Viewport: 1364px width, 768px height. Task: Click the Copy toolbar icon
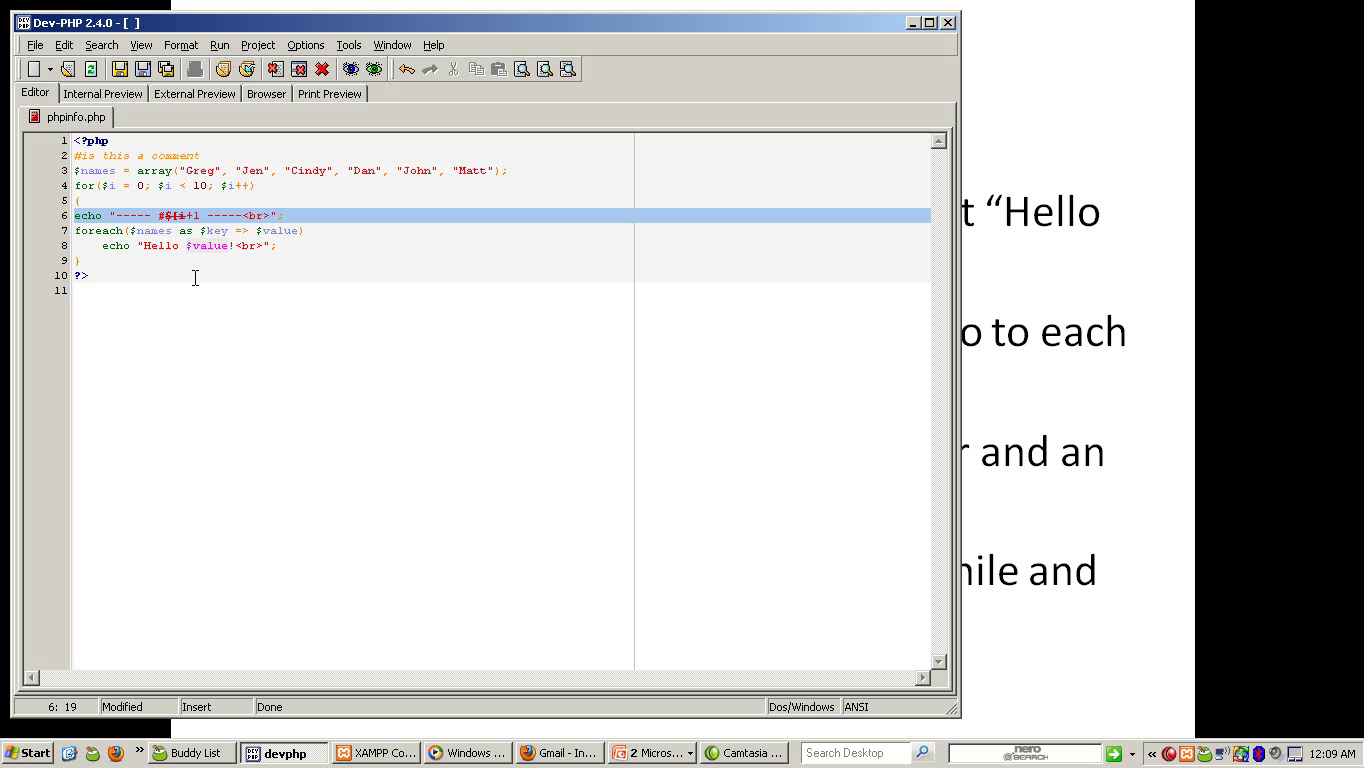tap(476, 69)
